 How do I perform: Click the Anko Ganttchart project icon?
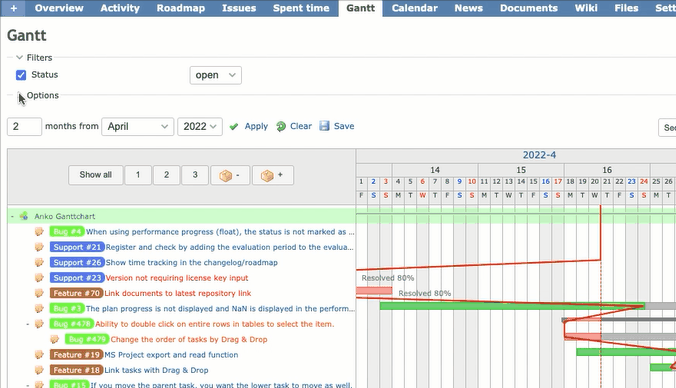click(24, 216)
